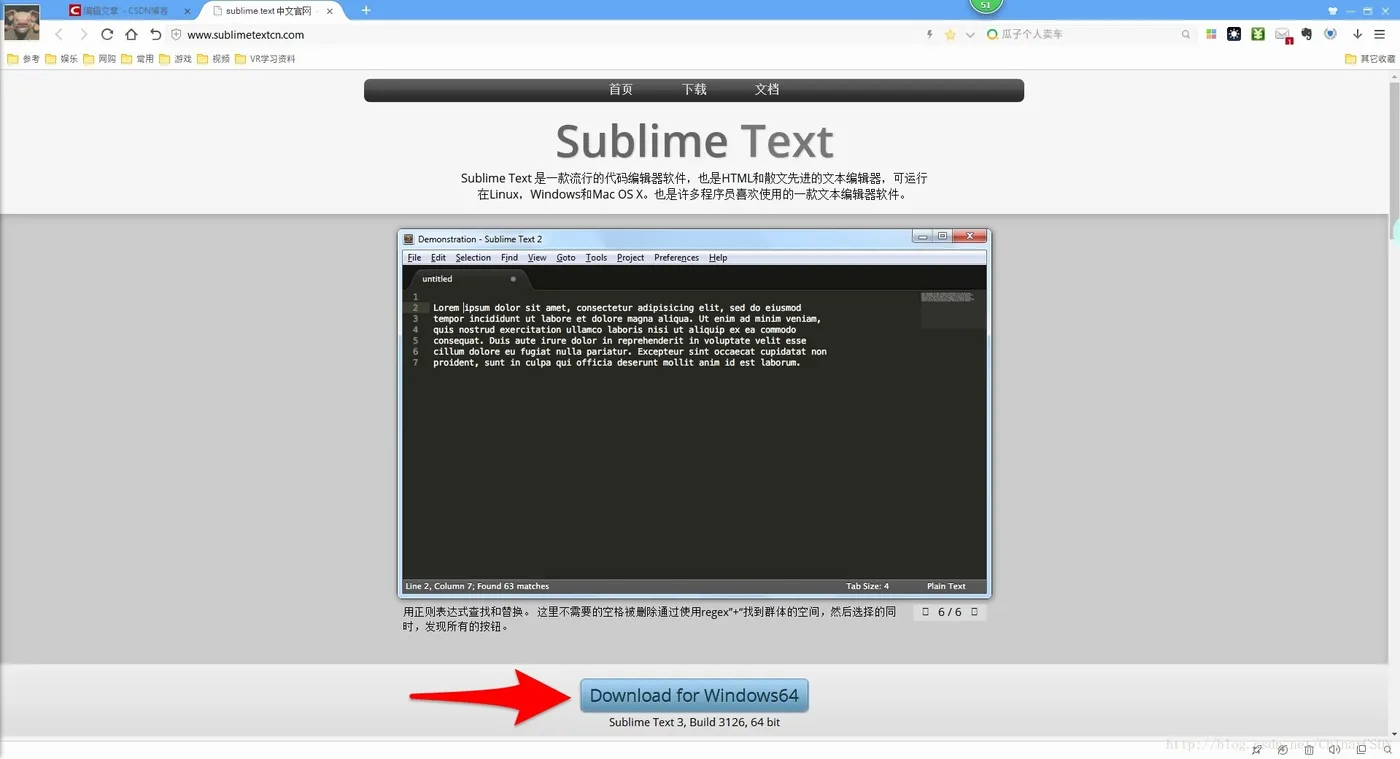The image size is (1400, 759).
Task: Open the Evernote clipper icon in the toolbar
Action: [1306, 33]
